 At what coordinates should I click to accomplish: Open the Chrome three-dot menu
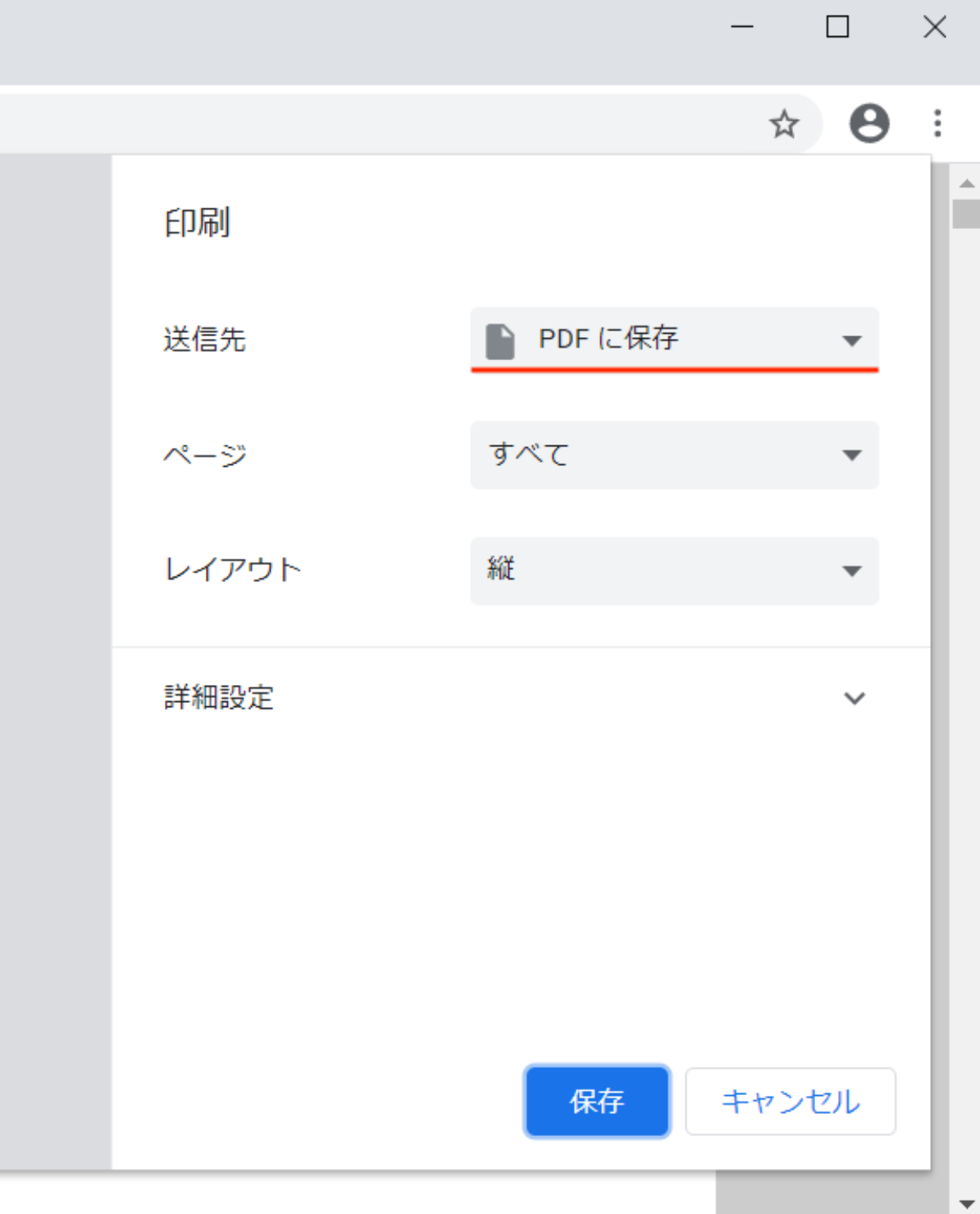[937, 124]
